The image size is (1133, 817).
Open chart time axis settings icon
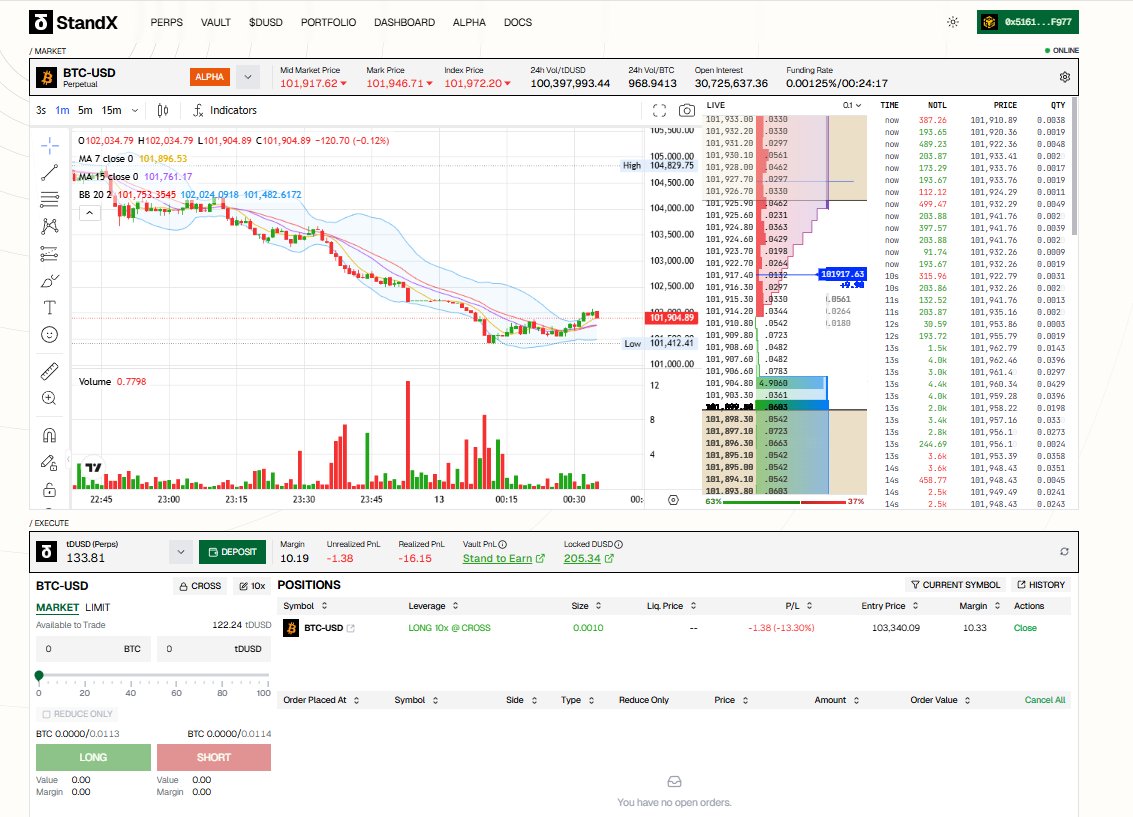(673, 500)
